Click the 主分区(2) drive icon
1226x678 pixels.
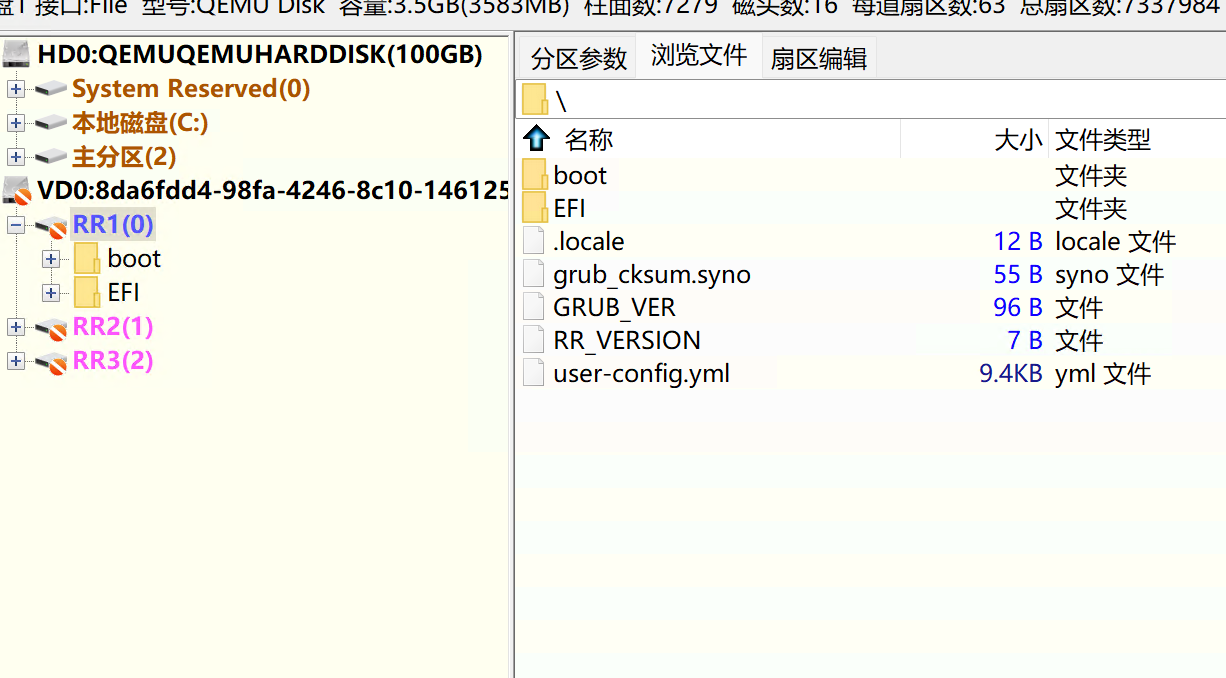(x=51, y=157)
